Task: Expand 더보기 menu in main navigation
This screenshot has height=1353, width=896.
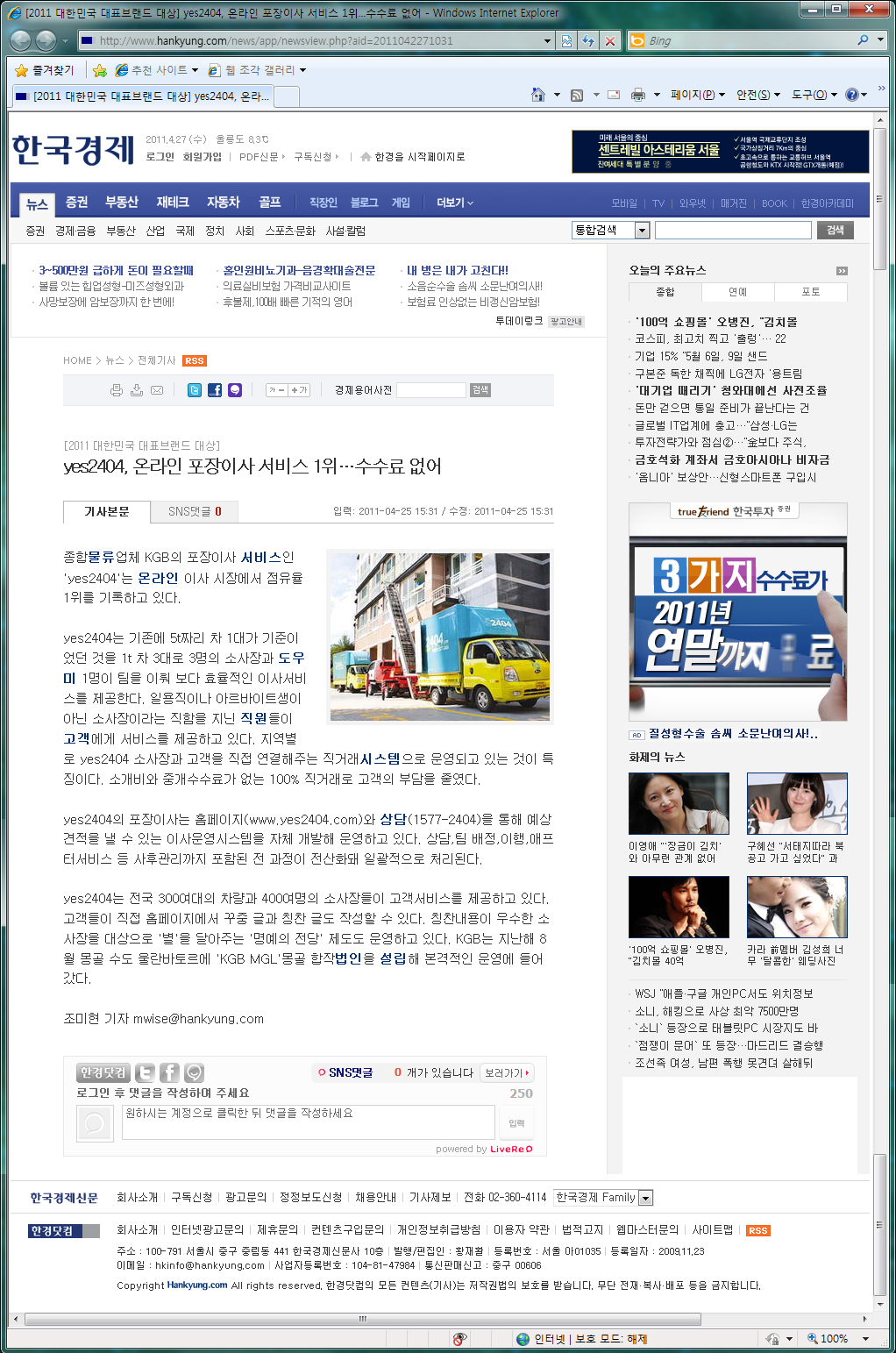Action: [x=455, y=203]
